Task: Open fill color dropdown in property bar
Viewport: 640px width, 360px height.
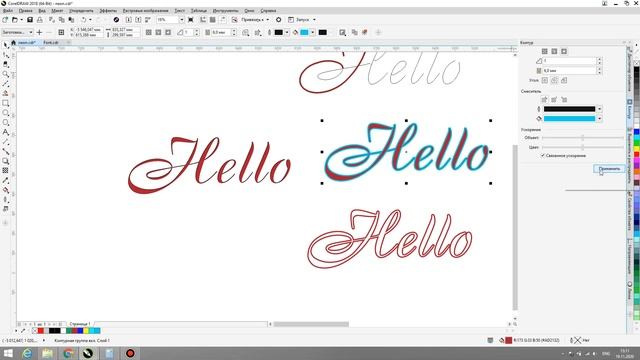Action: click(313, 32)
